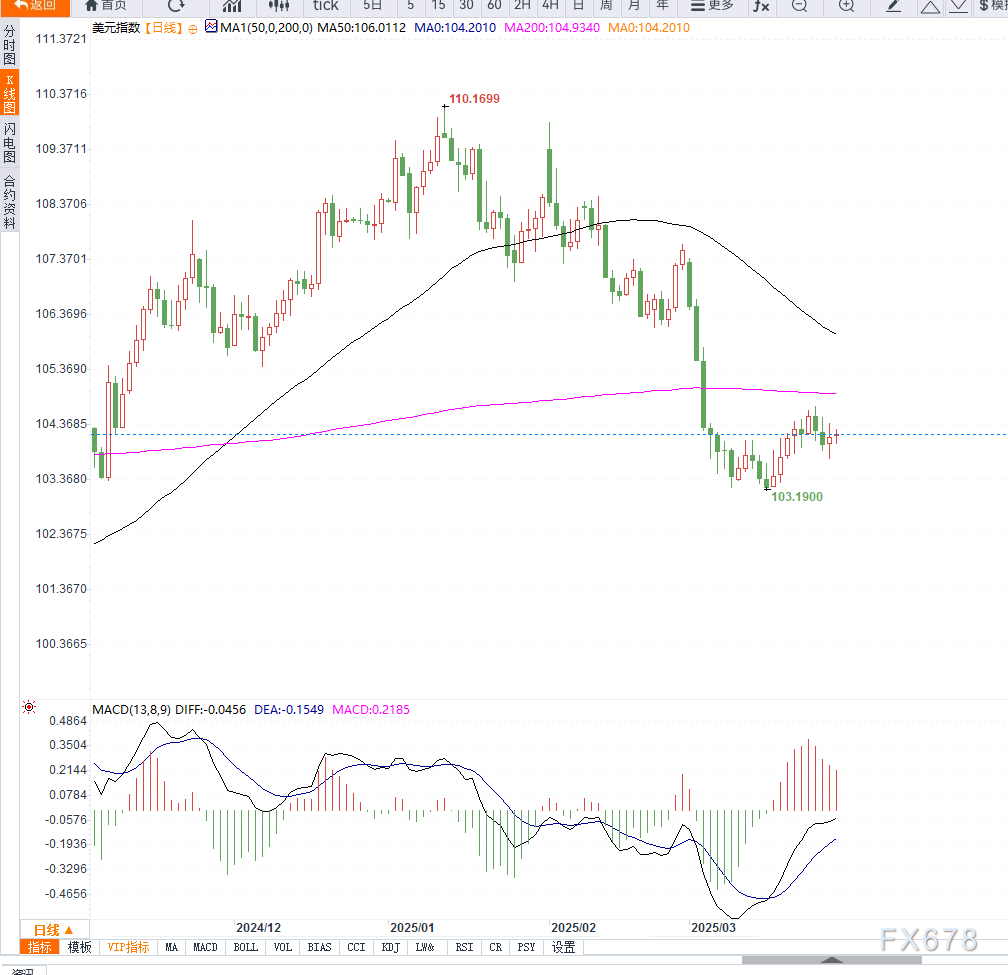Click the refresh icon in the top toolbar

(175, 6)
